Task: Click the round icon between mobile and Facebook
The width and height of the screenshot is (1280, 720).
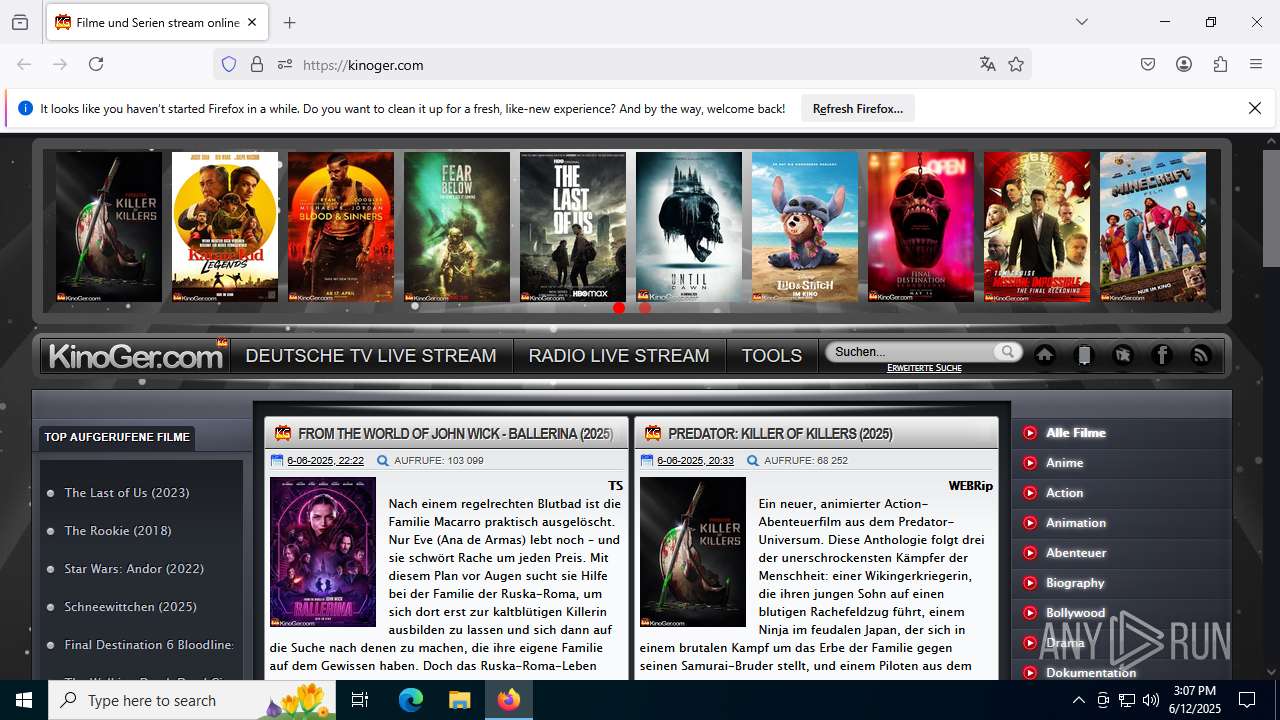Action: tap(1123, 355)
